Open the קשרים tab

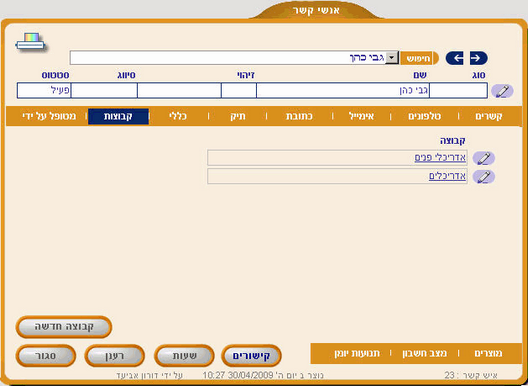(489, 117)
